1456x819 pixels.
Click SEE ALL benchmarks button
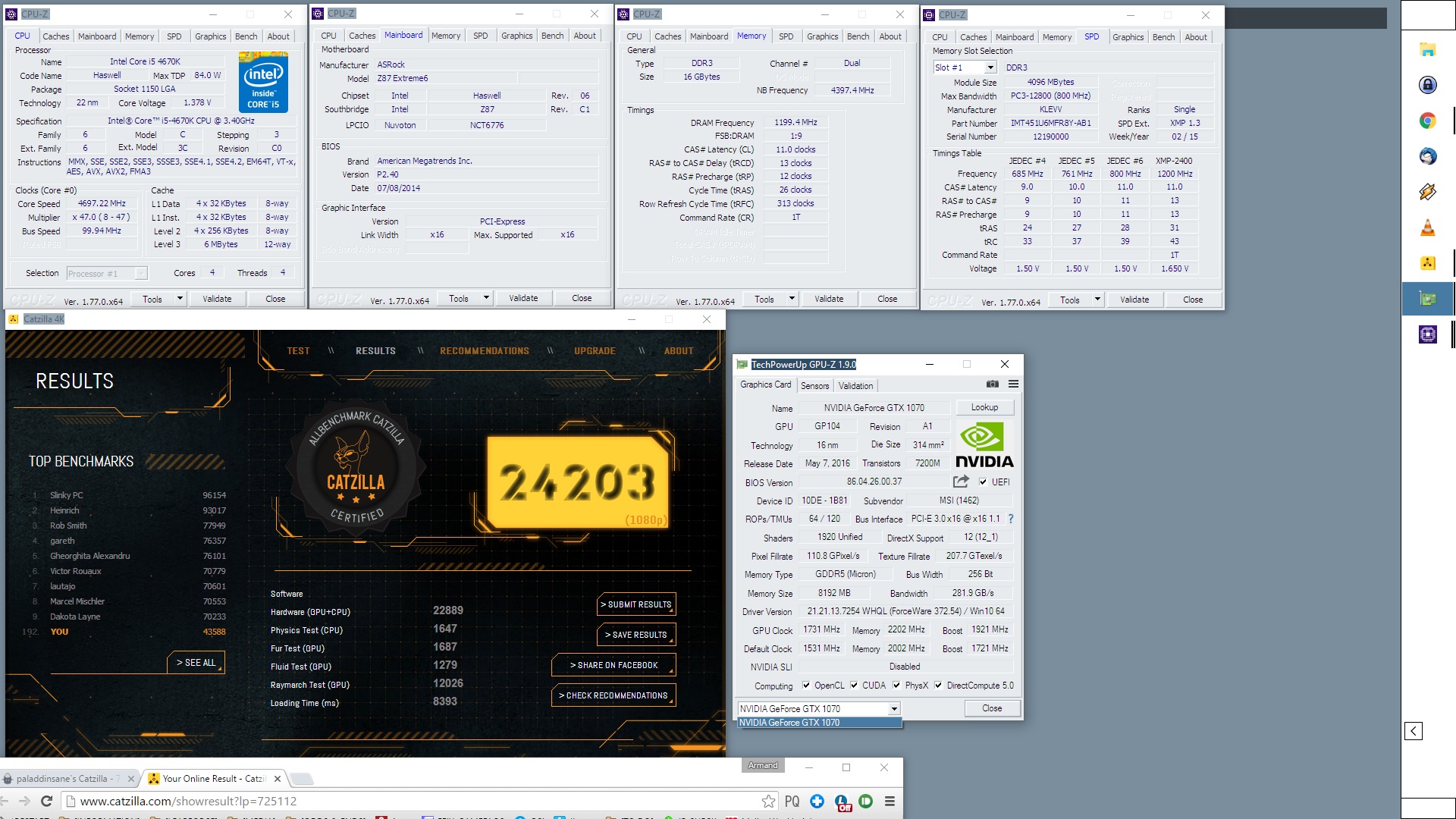[x=196, y=662]
